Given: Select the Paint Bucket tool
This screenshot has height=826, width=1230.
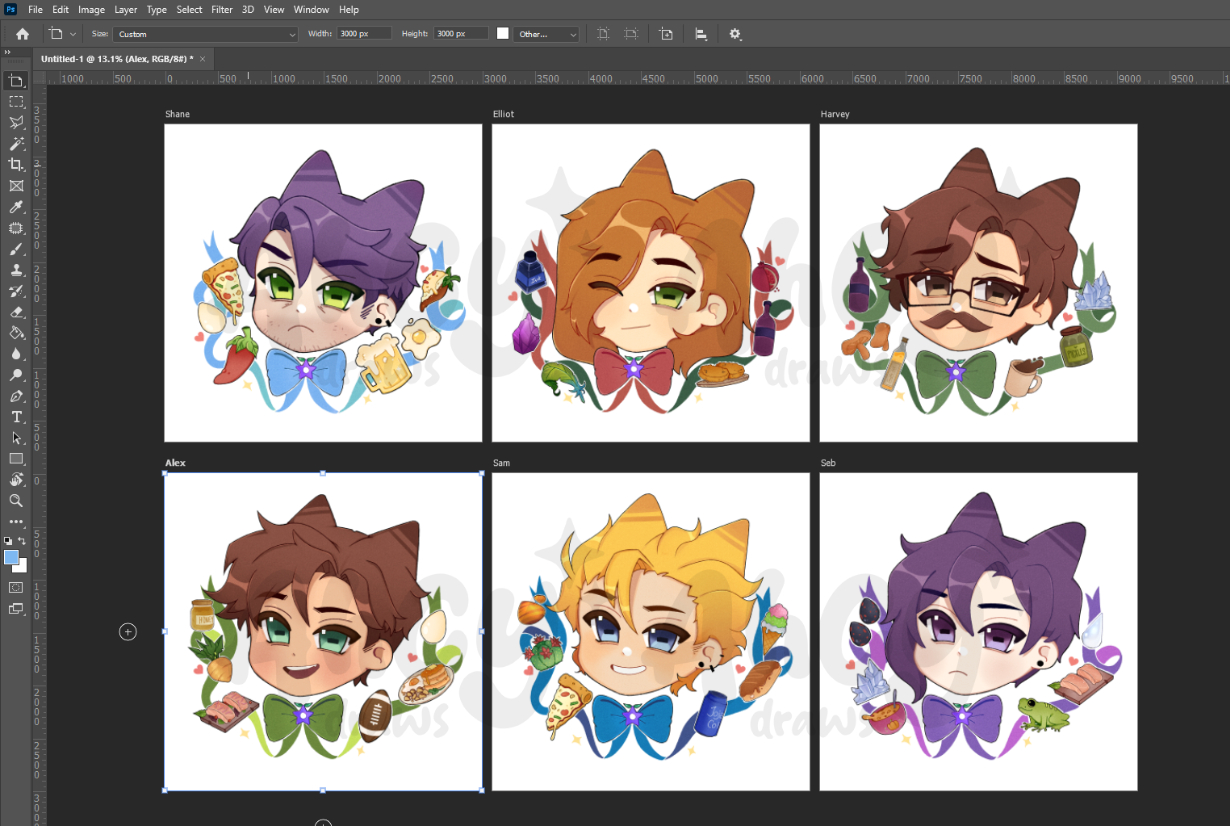Looking at the screenshot, I should [x=16, y=333].
